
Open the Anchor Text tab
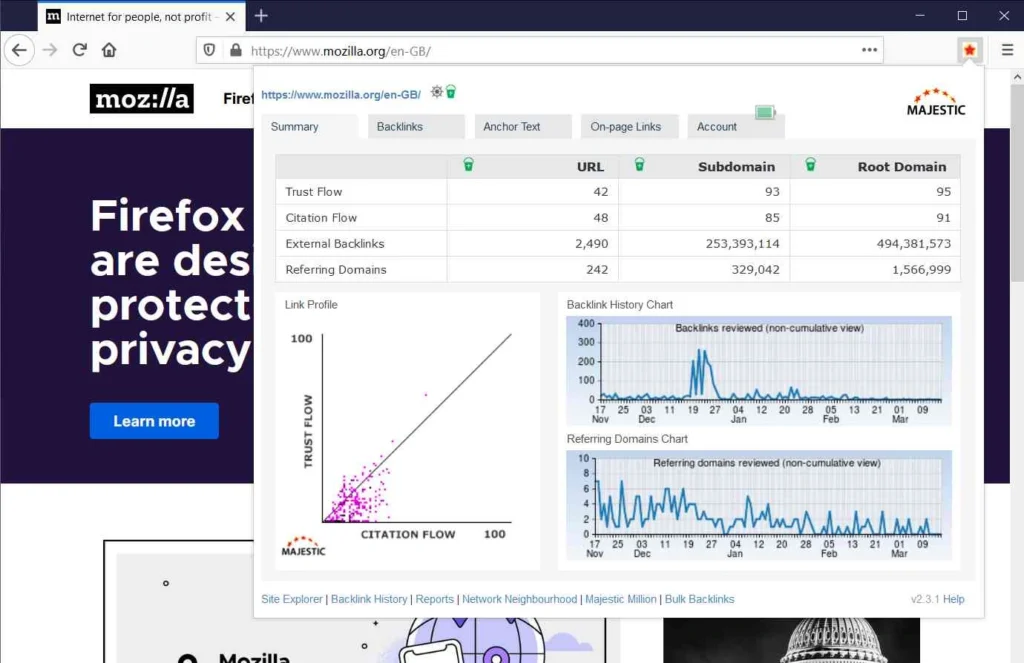523,127
